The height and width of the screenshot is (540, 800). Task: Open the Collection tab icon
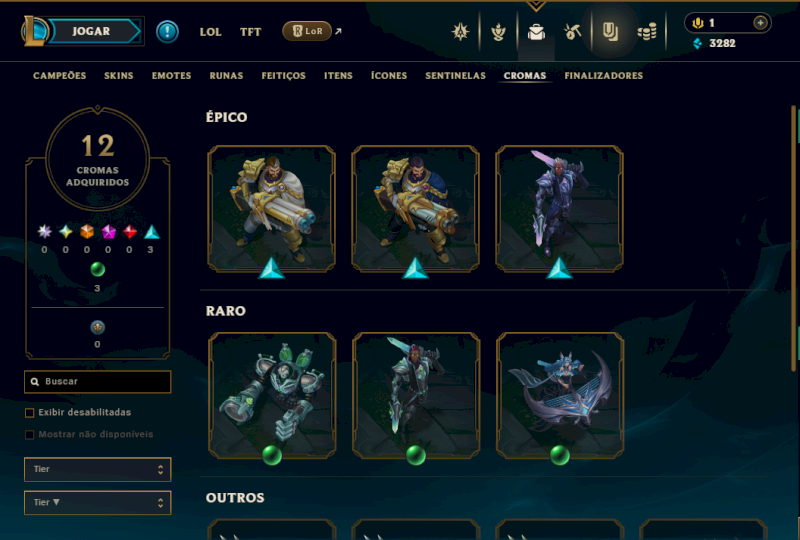610,32
